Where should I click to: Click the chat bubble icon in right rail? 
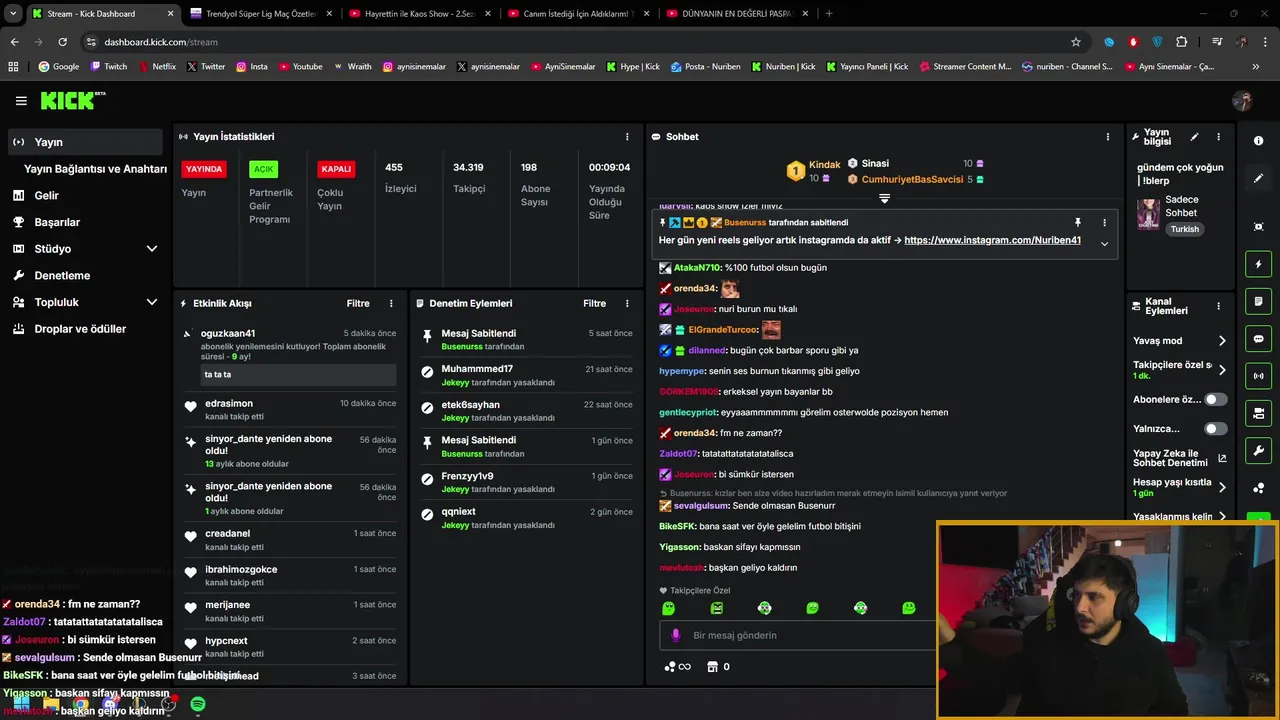pyautogui.click(x=1259, y=339)
